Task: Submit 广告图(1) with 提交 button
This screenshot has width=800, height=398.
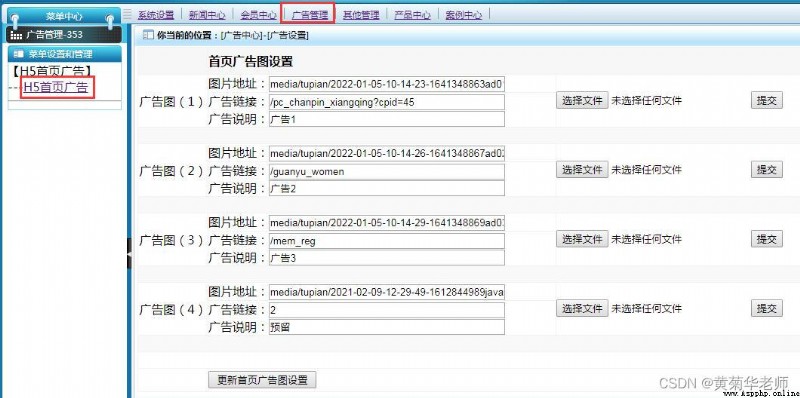Action: coord(766,101)
